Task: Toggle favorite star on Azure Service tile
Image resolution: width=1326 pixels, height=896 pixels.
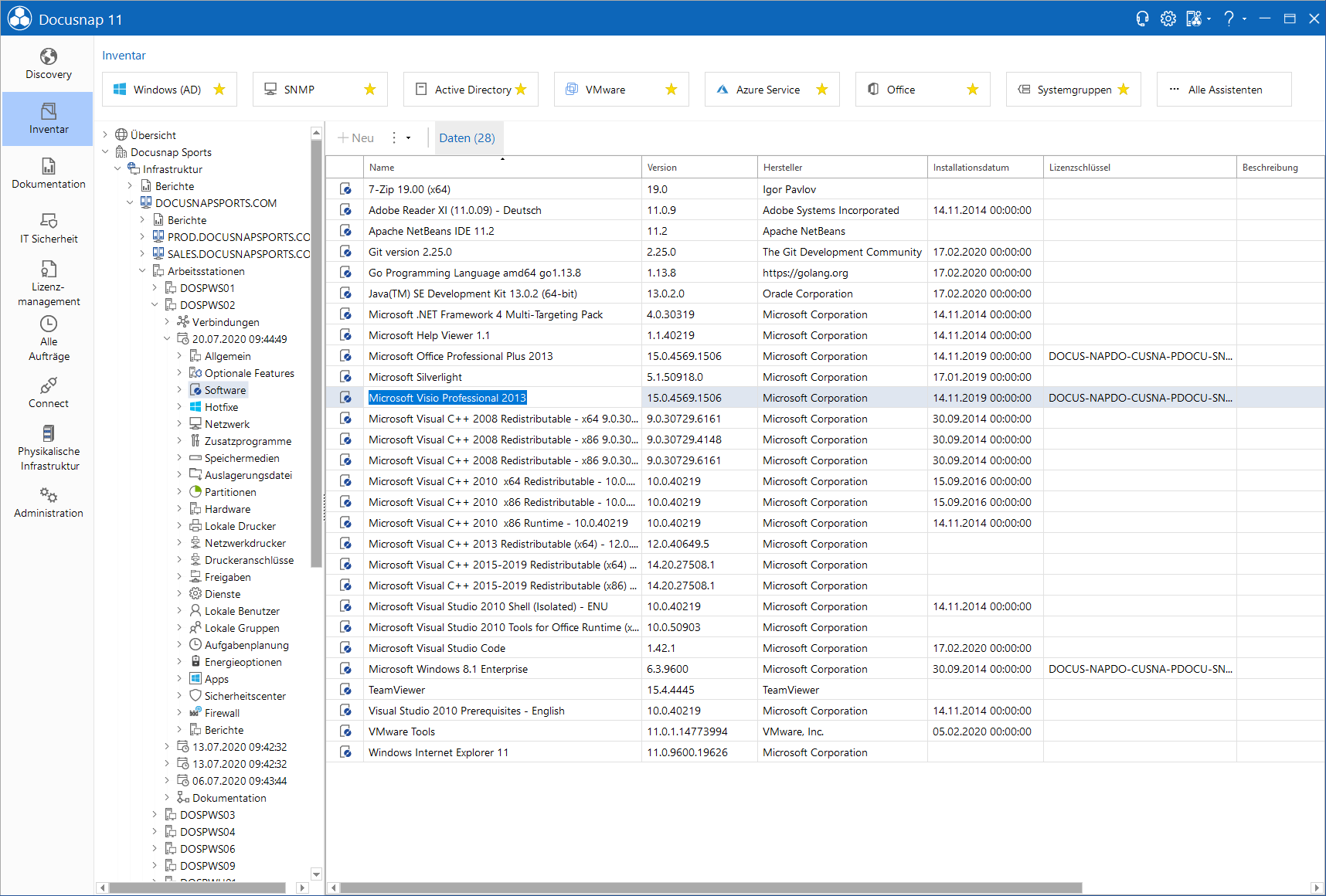Action: [x=822, y=90]
